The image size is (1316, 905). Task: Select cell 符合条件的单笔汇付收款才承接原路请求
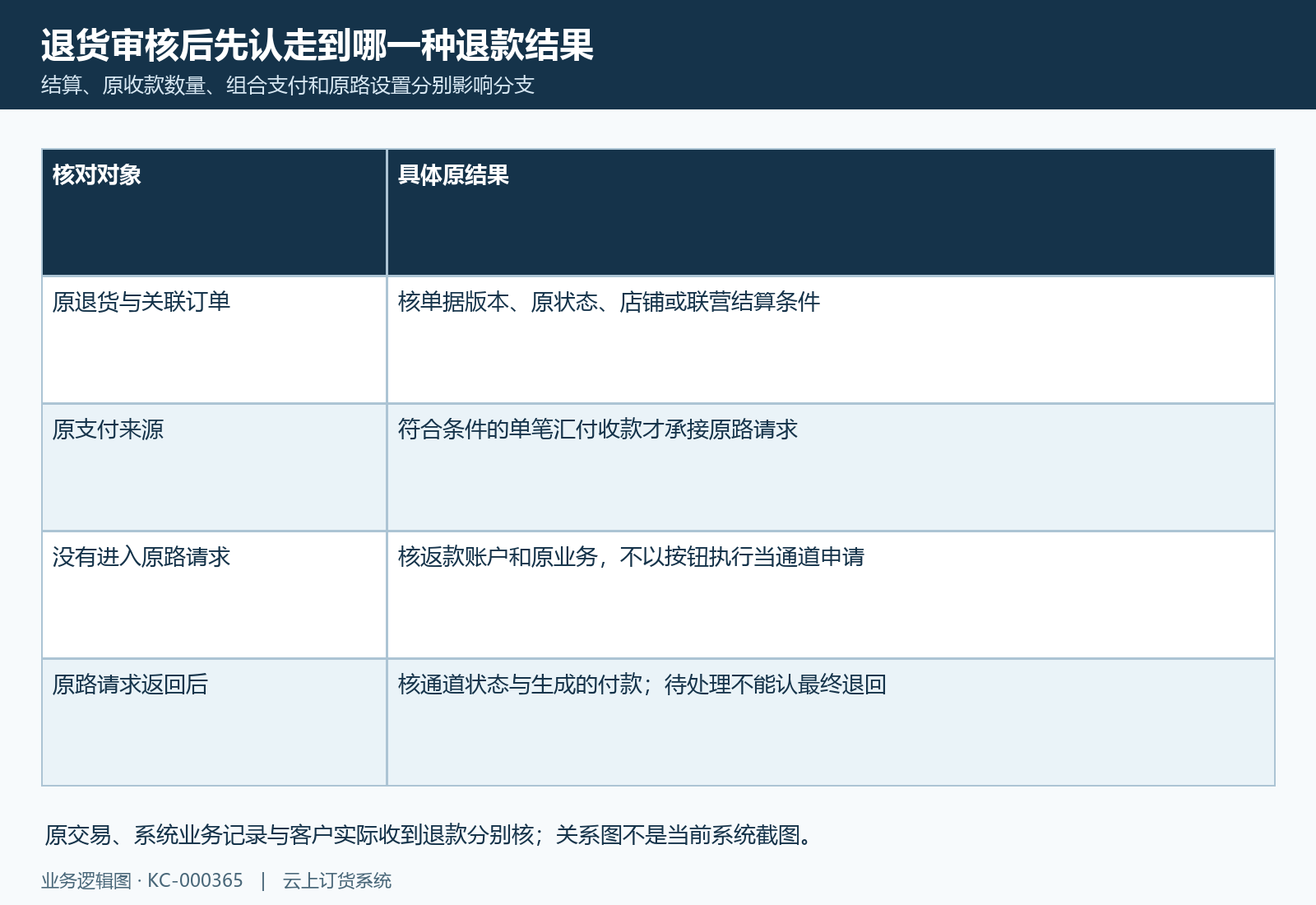(x=831, y=467)
